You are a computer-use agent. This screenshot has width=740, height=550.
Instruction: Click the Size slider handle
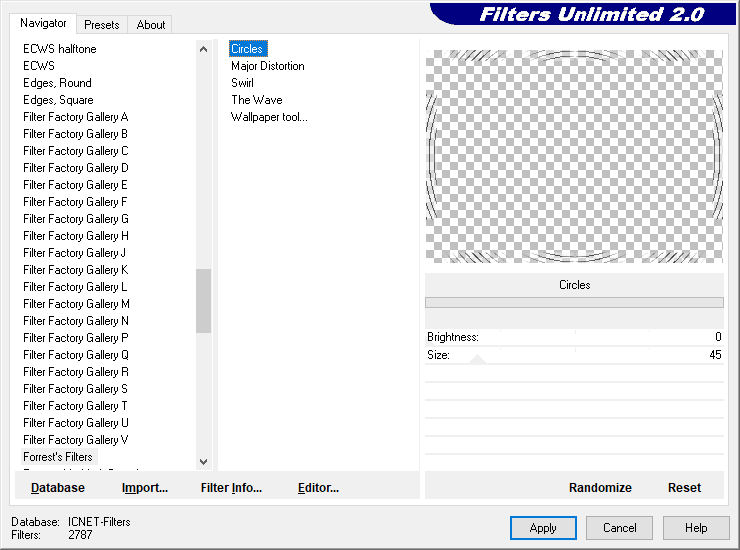(x=478, y=360)
